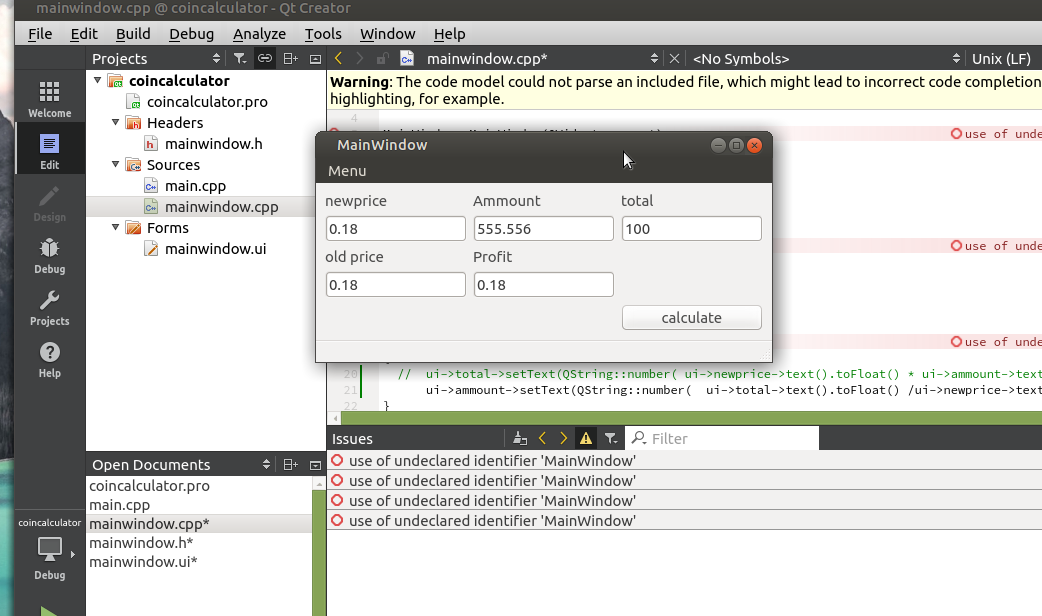
Task: Minimize the MainWindow app window
Action: coord(718,145)
